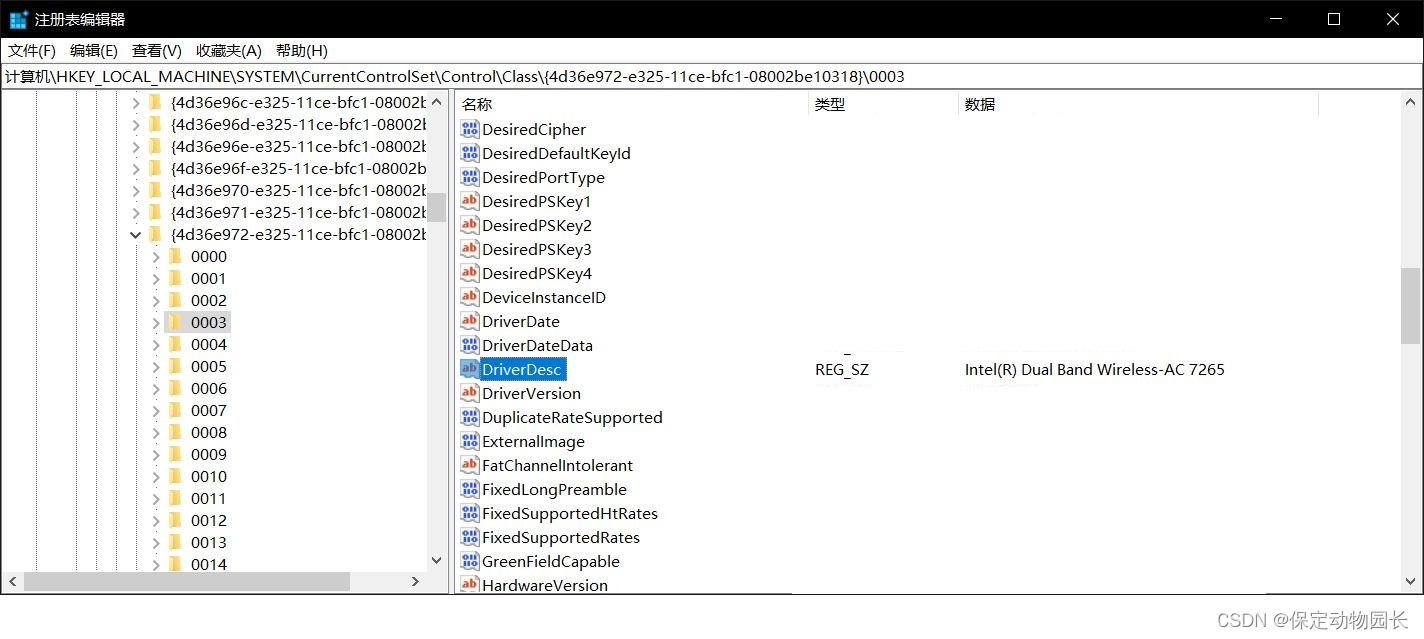Image resolution: width=1424 pixels, height=639 pixels.
Task: Click the folder icon of key 0012
Action: [175, 520]
